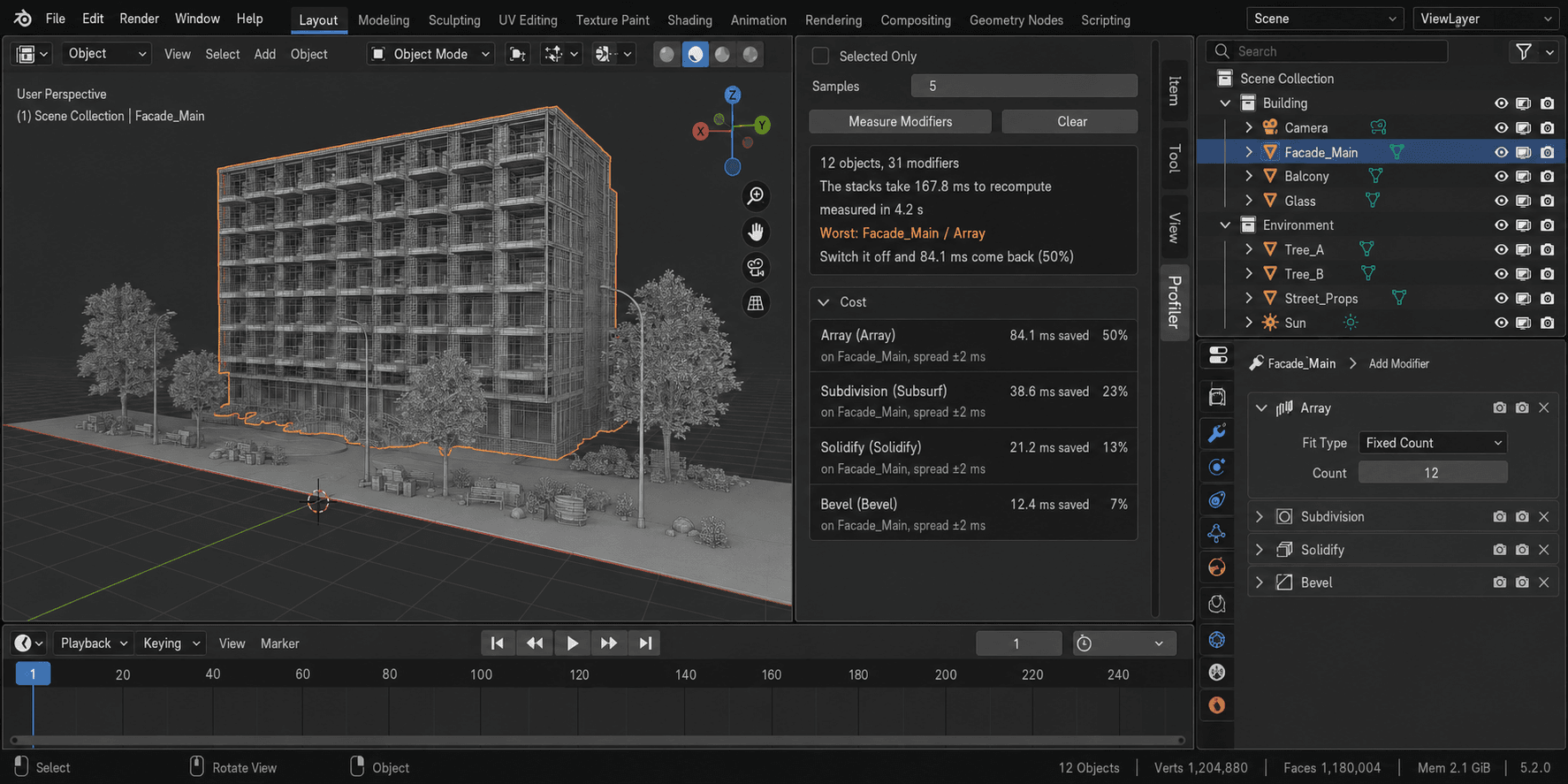Hide the Glass object in viewport
This screenshot has height=784, width=1568.
coord(1501,202)
